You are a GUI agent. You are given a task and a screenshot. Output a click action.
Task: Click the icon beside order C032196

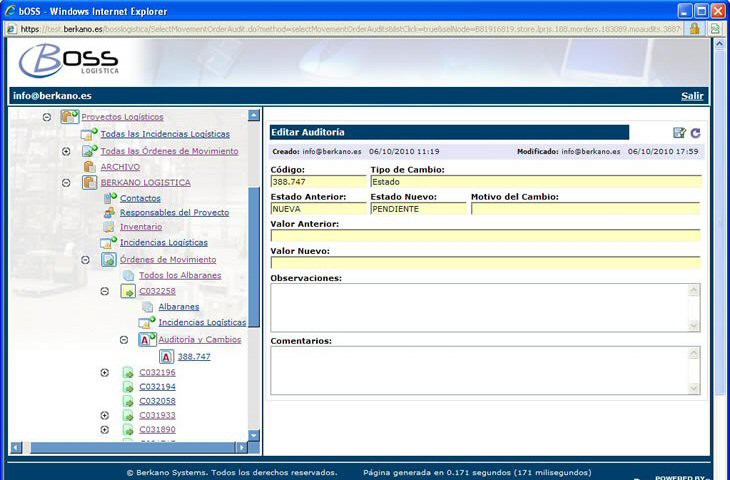(x=128, y=373)
